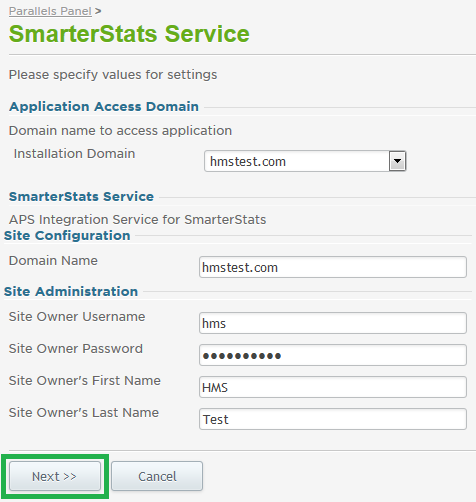476x502 pixels.
Task: Proceed with the Next >> button
Action: point(55,476)
